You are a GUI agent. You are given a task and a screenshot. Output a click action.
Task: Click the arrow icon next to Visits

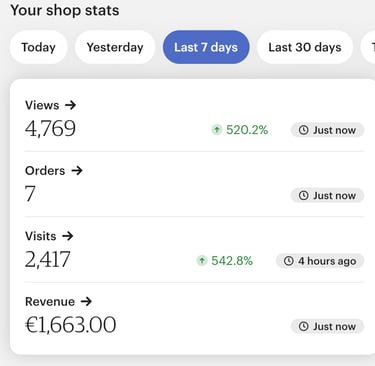click(67, 236)
